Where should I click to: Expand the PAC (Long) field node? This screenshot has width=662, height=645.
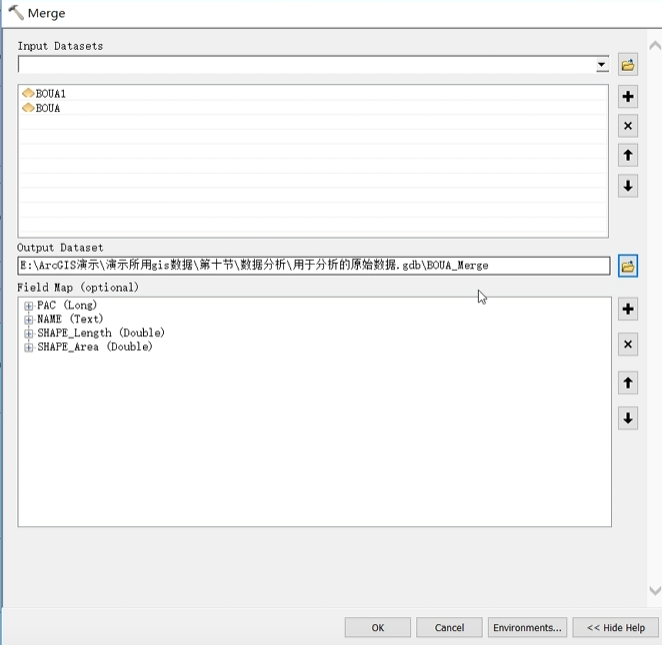click(x=28, y=306)
